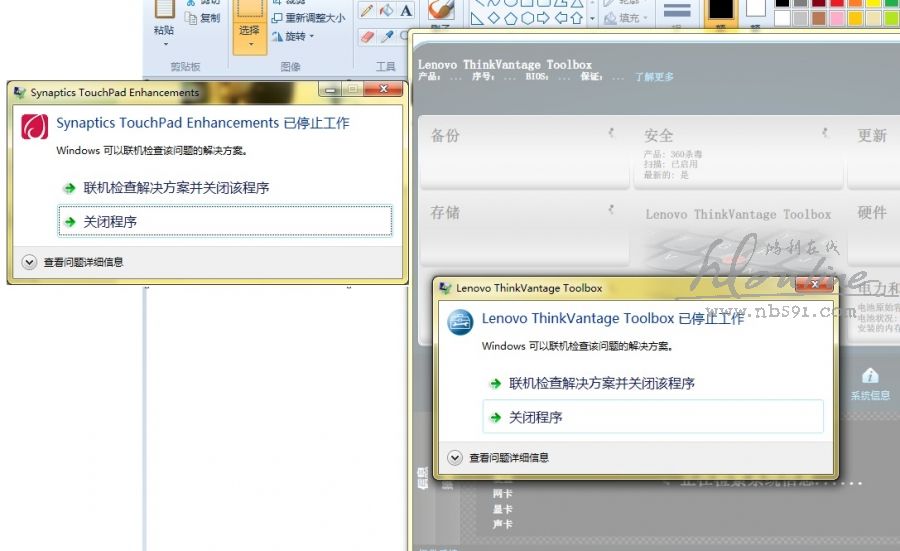Image resolution: width=900 pixels, height=551 pixels.
Task: Click the Synaptics red logo icon
Action: click(34, 127)
